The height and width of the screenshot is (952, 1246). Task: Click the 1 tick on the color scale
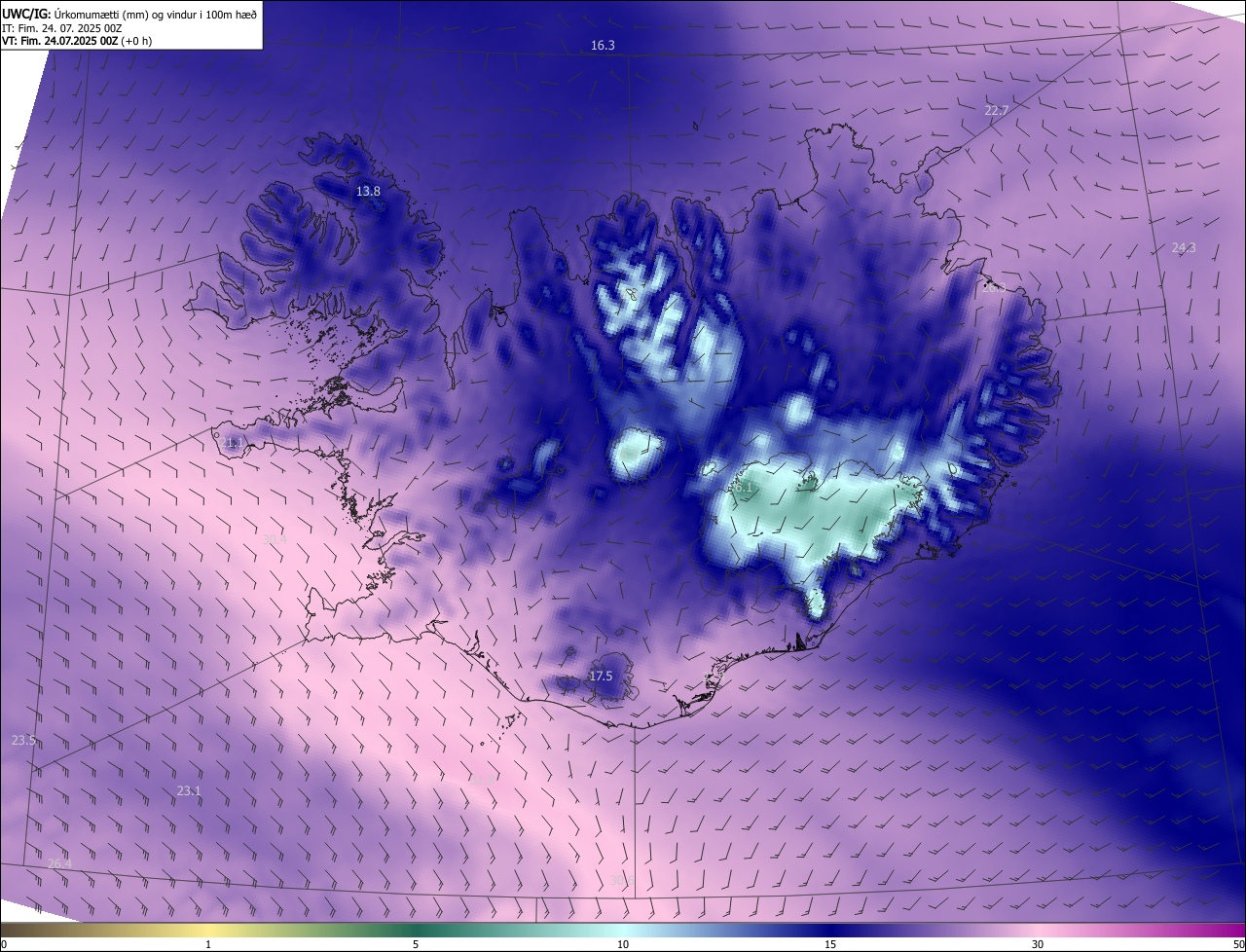click(x=208, y=944)
